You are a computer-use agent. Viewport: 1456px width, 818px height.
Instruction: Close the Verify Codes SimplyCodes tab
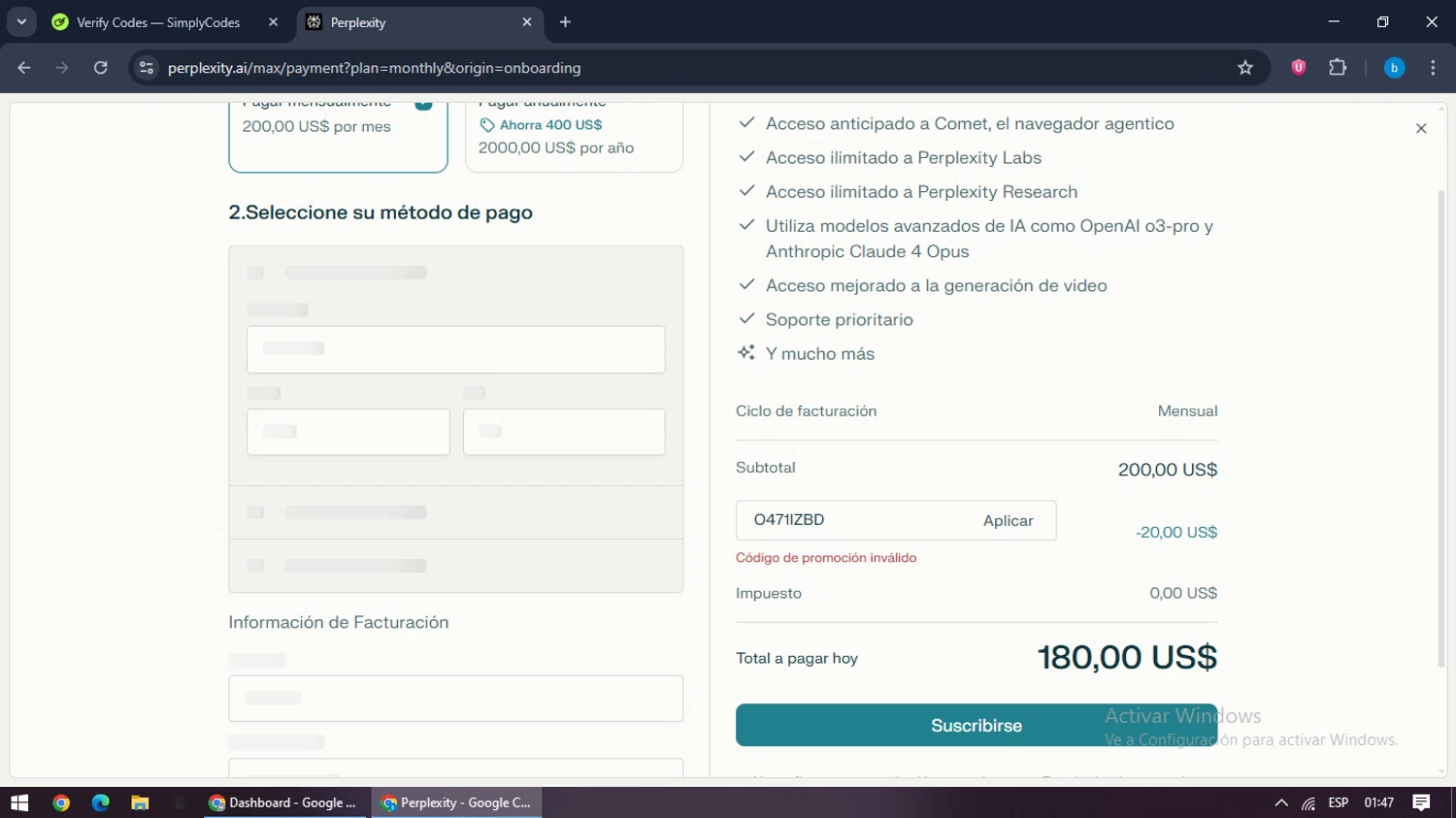[273, 22]
